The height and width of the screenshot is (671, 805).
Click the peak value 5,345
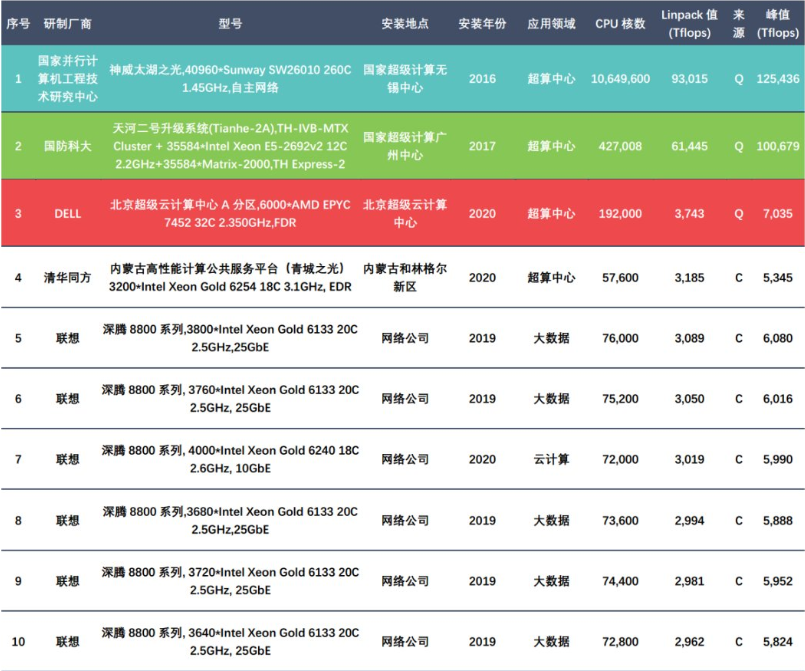[777, 278]
